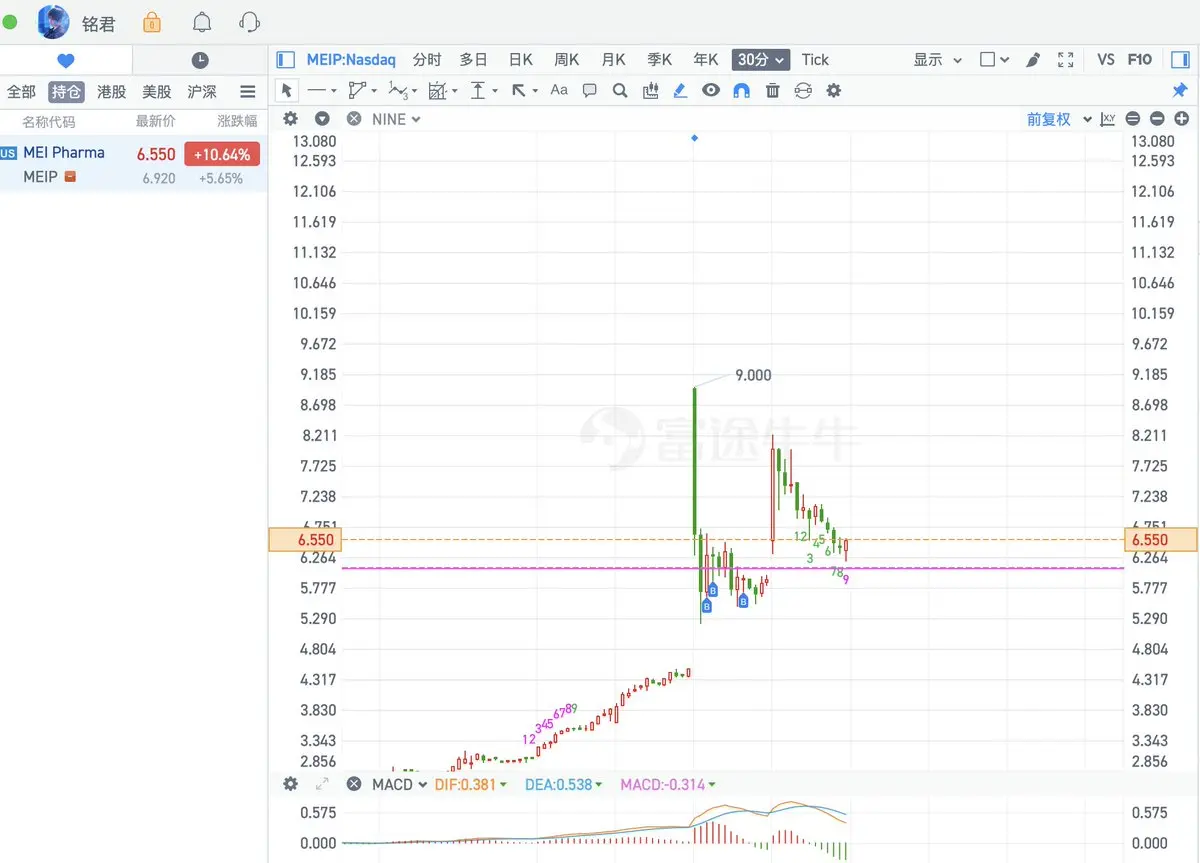Switch to 日K daily candles
1200x863 pixels.
click(x=521, y=60)
